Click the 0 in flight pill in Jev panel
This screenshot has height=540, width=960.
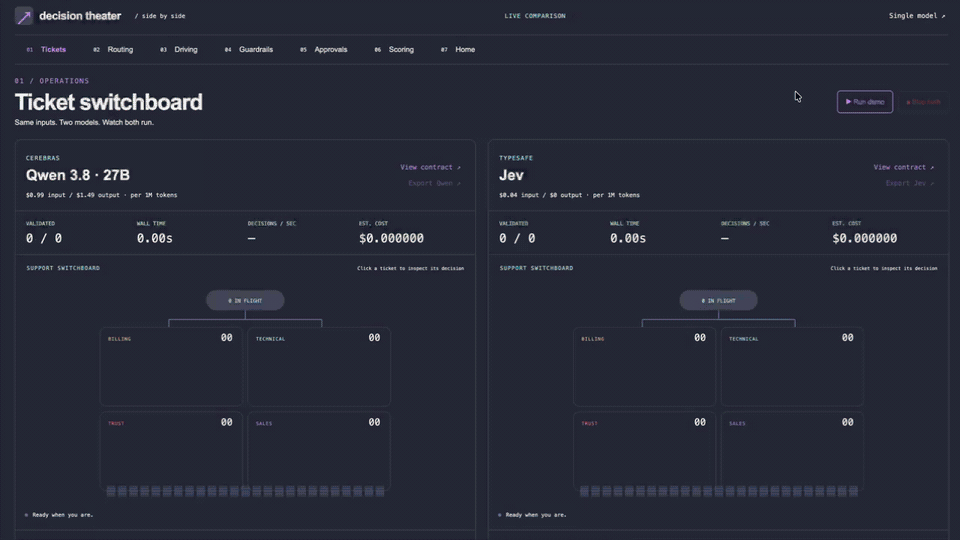click(x=718, y=301)
